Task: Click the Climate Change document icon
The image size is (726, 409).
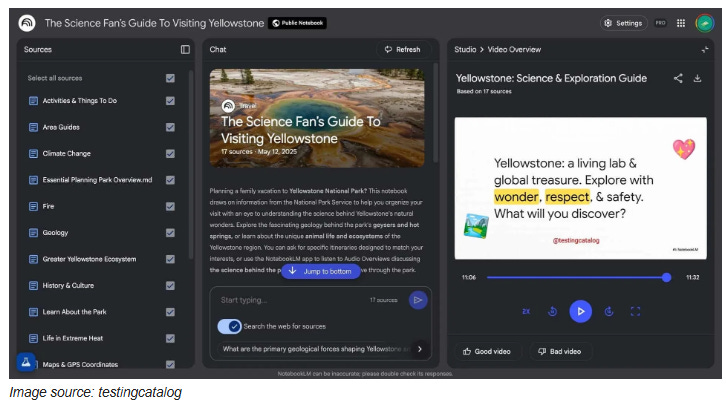Action: click(x=33, y=153)
